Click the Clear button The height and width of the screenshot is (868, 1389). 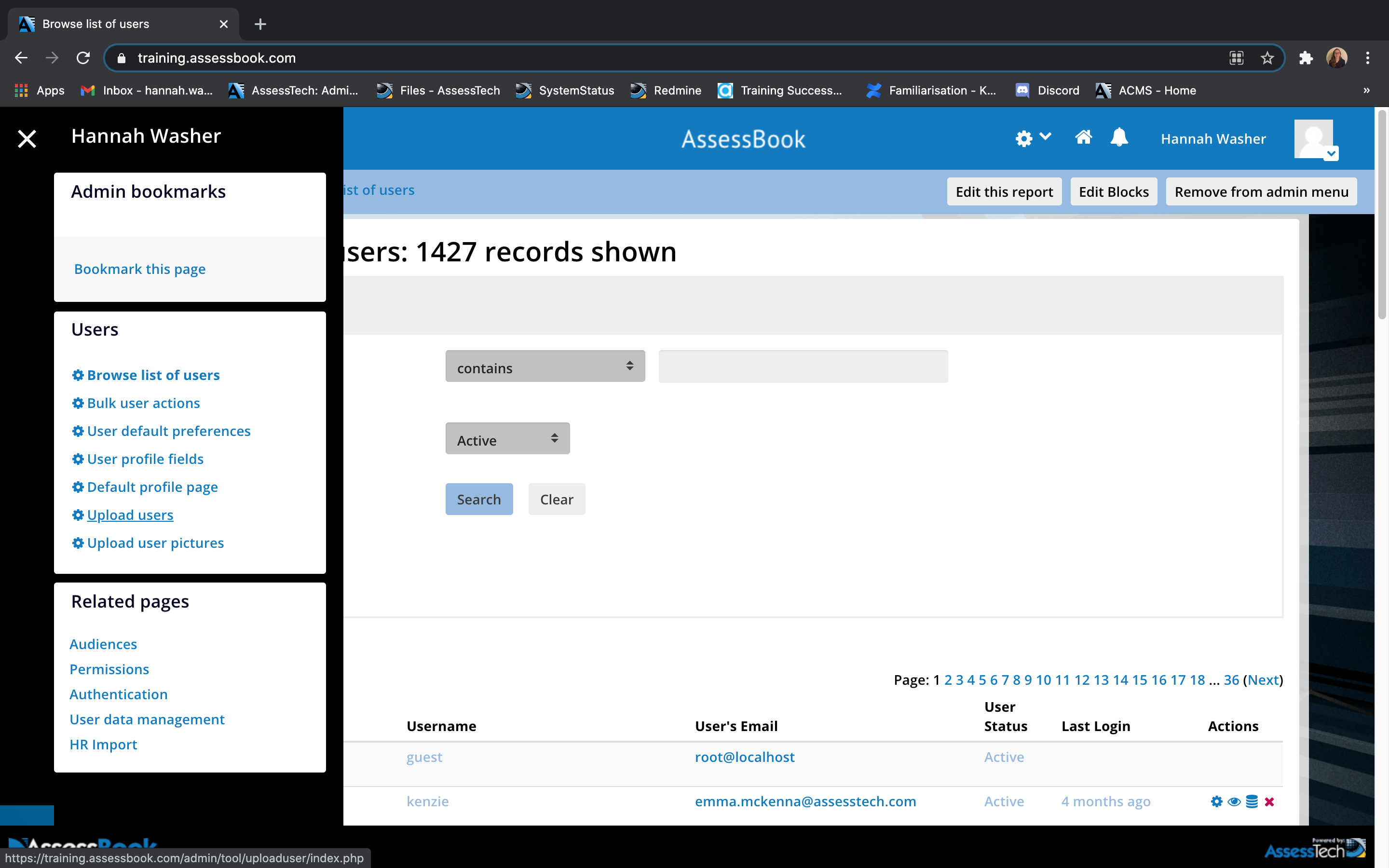[x=556, y=499]
